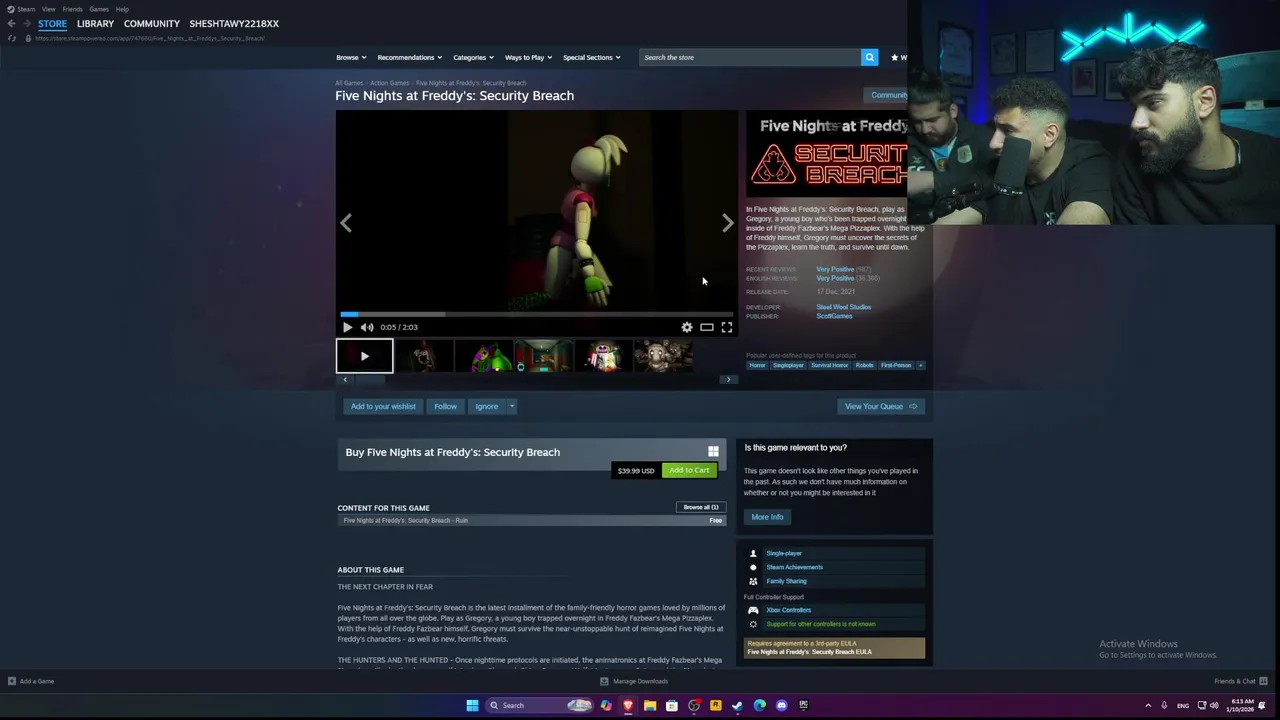This screenshot has height=720, width=1280.
Task: Select the Survival Horror tag
Action: click(x=830, y=365)
